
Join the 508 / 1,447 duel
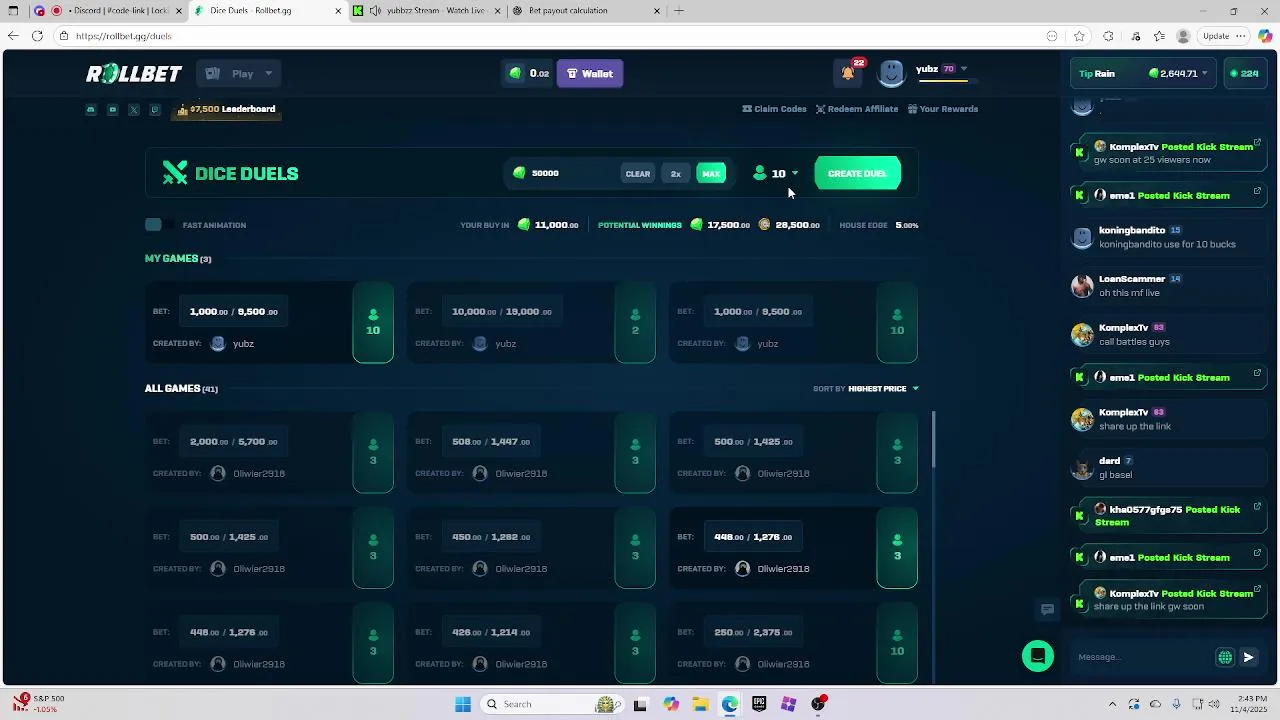(532, 452)
